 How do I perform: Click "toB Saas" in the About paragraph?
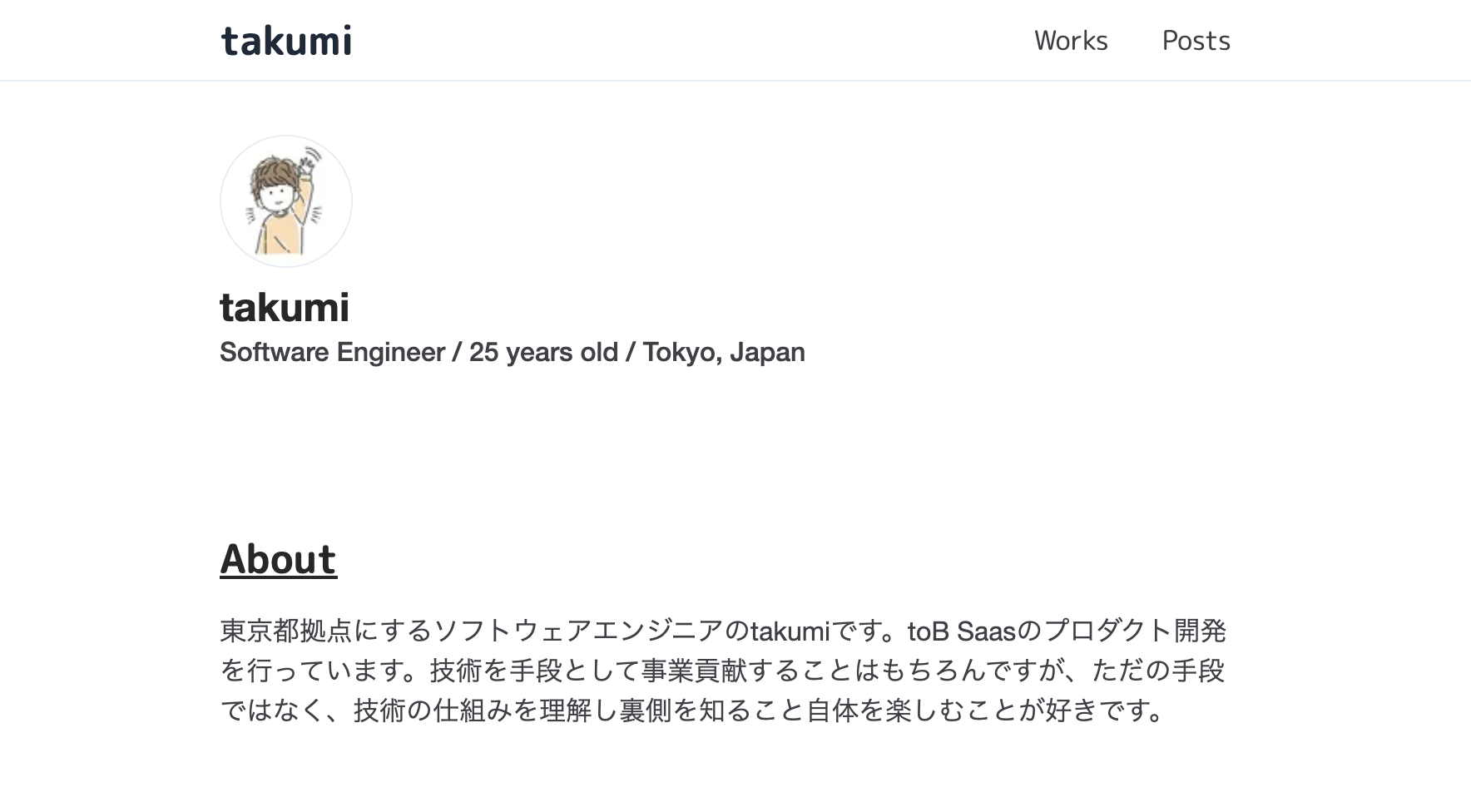(962, 631)
